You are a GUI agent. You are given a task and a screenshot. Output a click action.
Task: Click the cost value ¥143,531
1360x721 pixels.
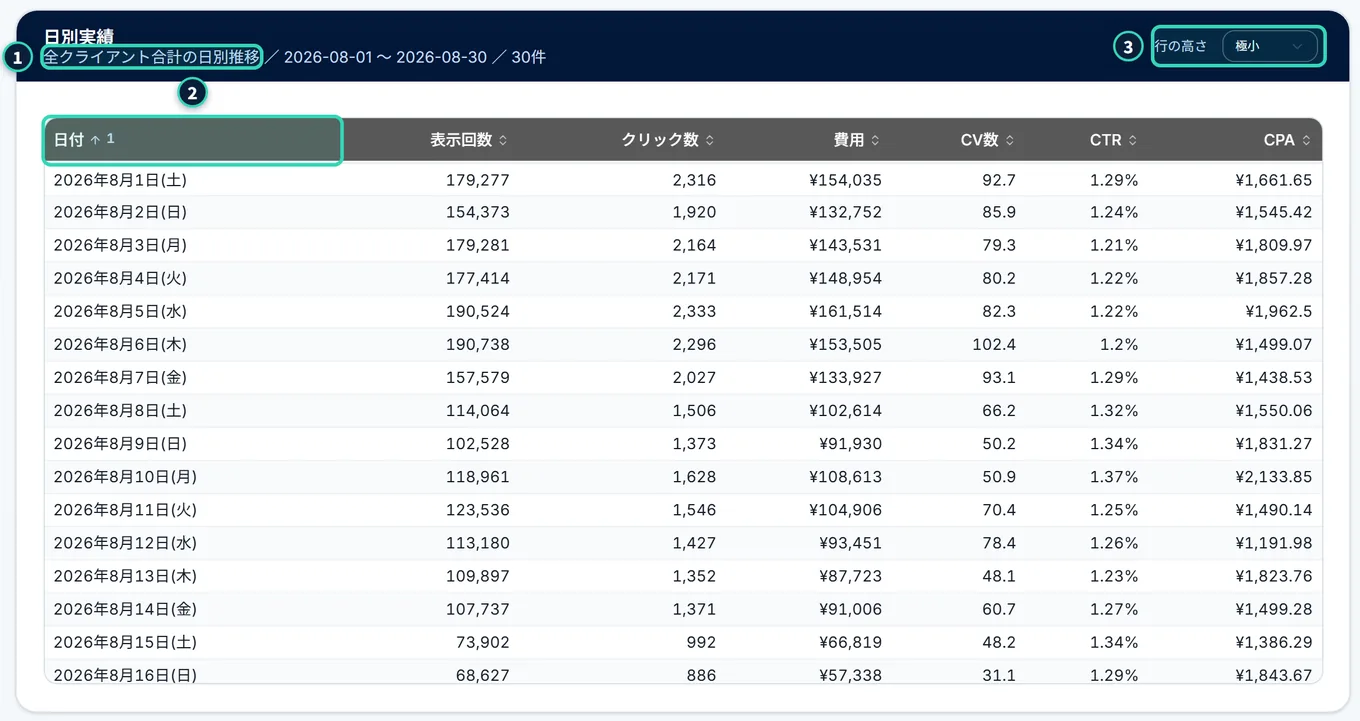coord(846,246)
